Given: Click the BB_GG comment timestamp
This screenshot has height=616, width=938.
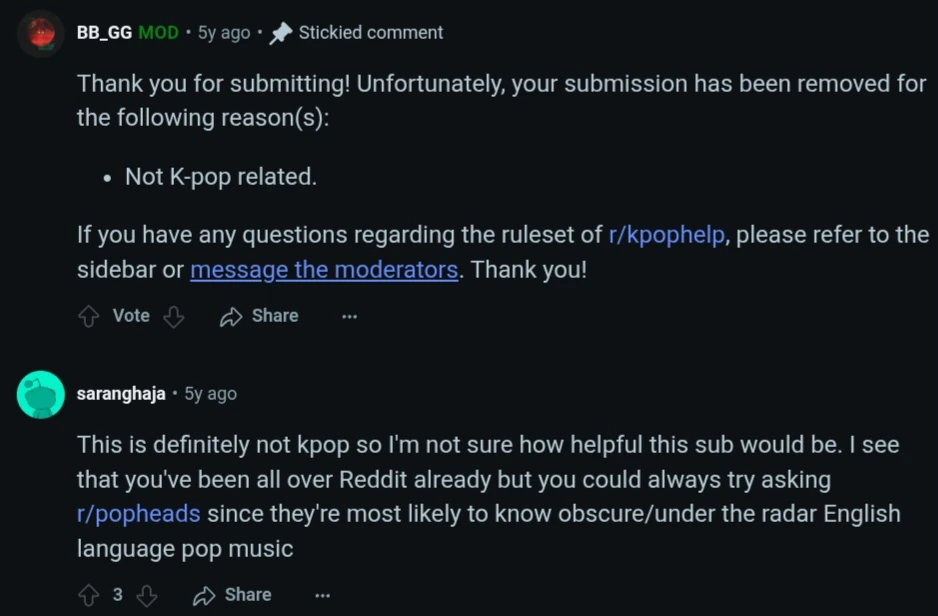Looking at the screenshot, I should click(x=224, y=33).
